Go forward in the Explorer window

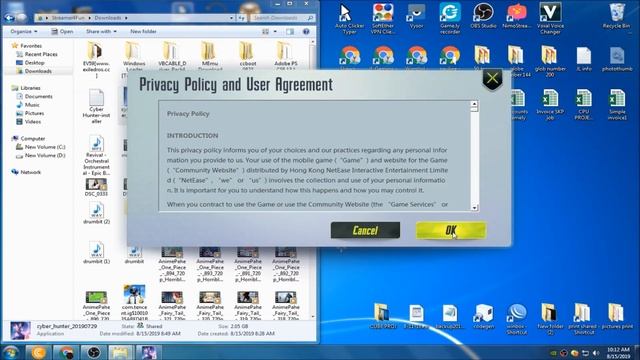[x=21, y=18]
